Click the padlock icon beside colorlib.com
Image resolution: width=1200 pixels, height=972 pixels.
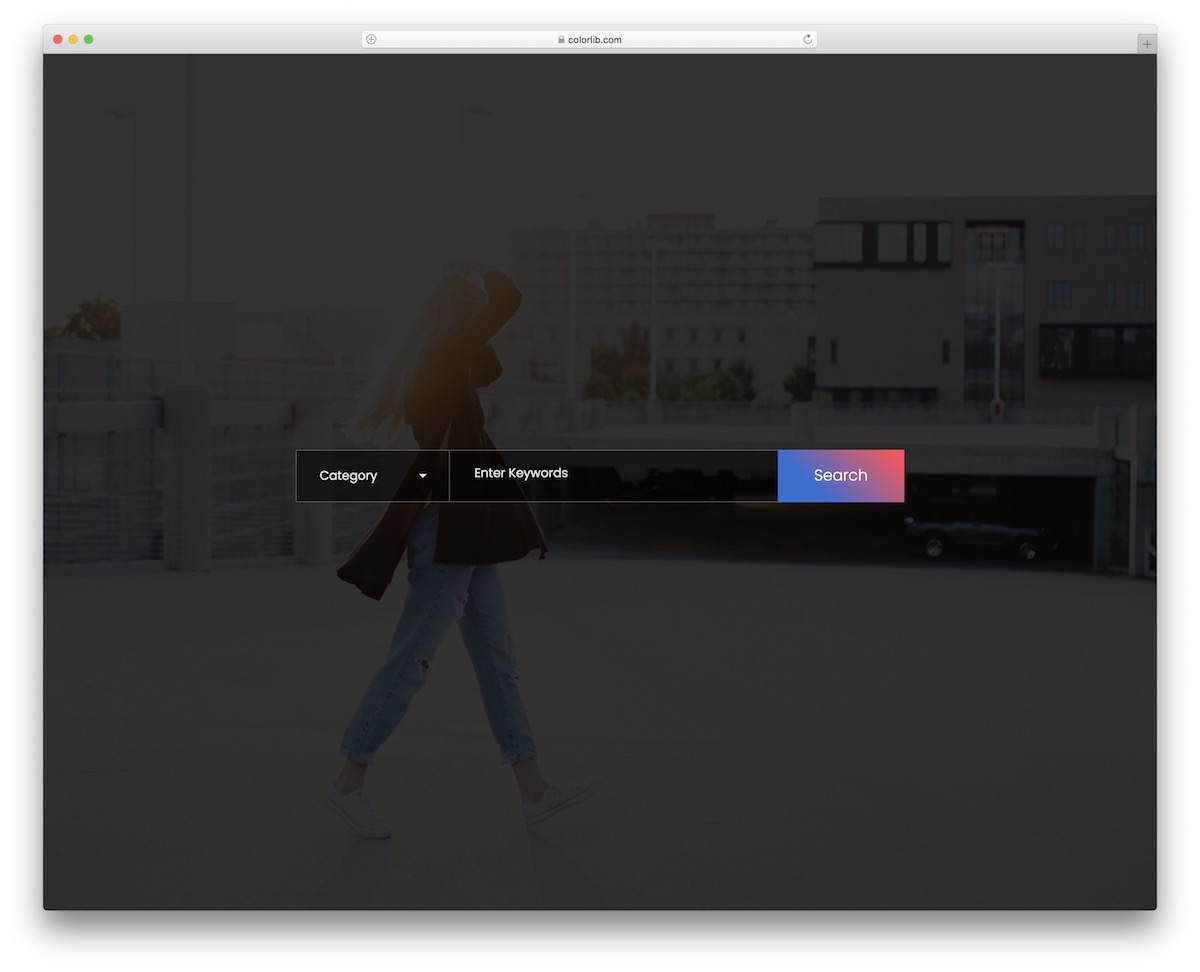click(x=560, y=39)
